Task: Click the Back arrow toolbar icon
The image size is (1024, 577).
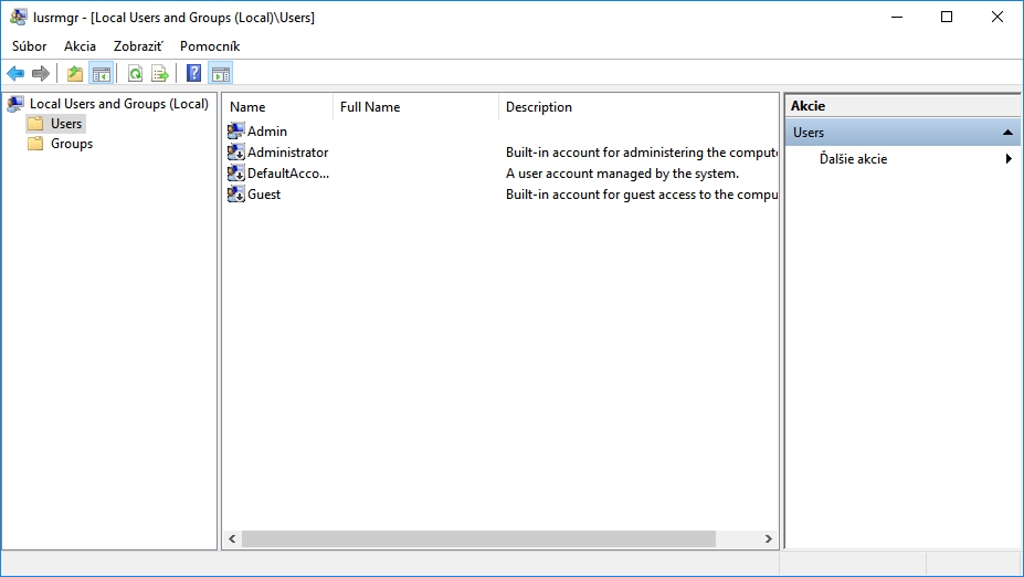Action: coord(15,73)
